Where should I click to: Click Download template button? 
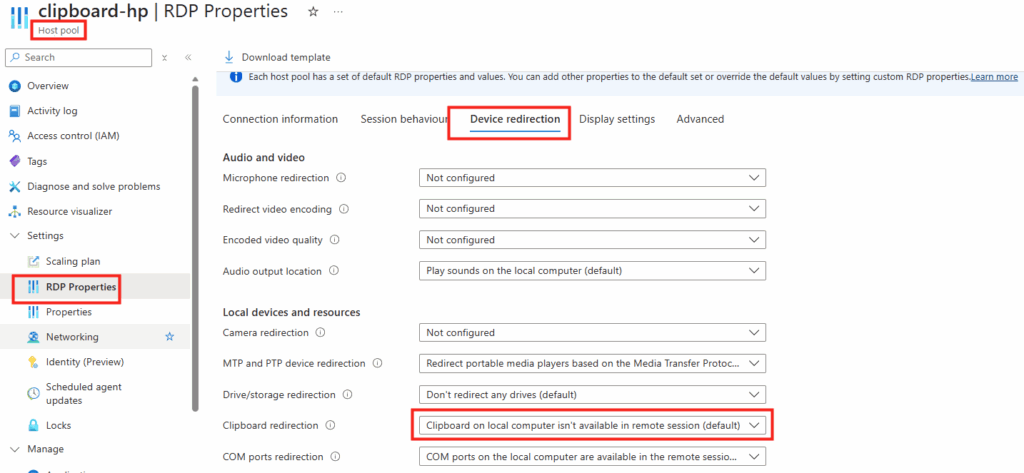point(277,57)
